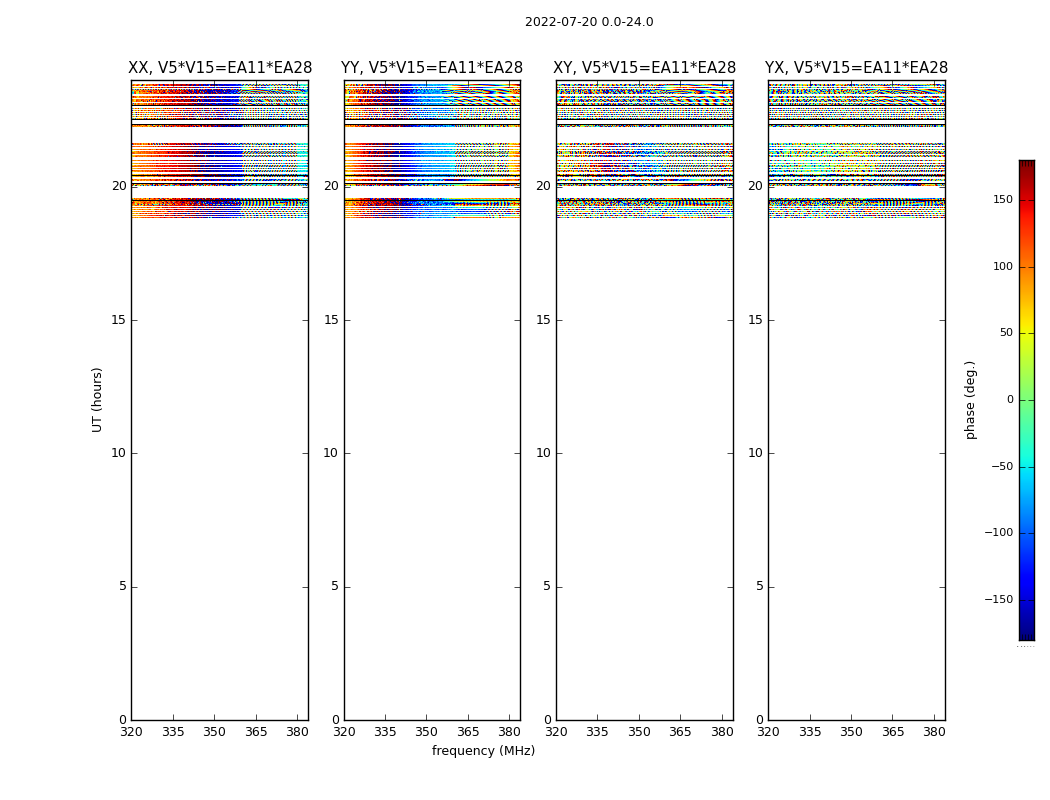Select the YY panel title
Image resolution: width=1050 pixels, height=800 pixels.
[432, 68]
